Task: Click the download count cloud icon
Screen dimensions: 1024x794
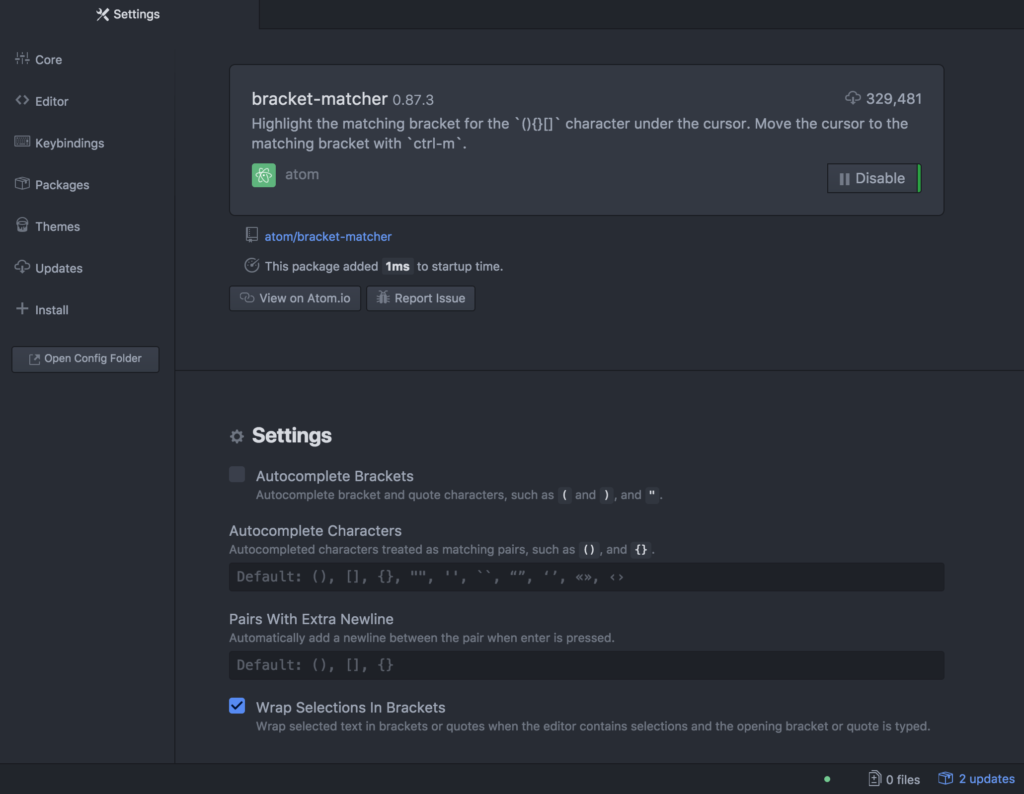Action: point(853,98)
